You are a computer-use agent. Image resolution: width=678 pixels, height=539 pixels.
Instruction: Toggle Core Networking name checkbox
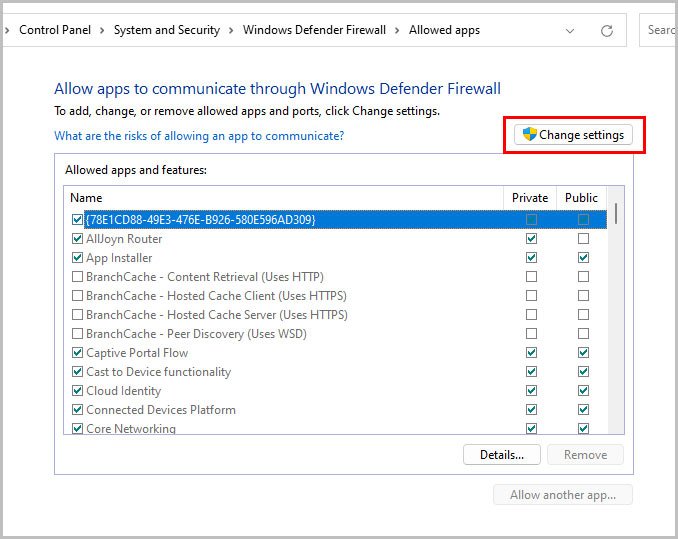pos(77,428)
